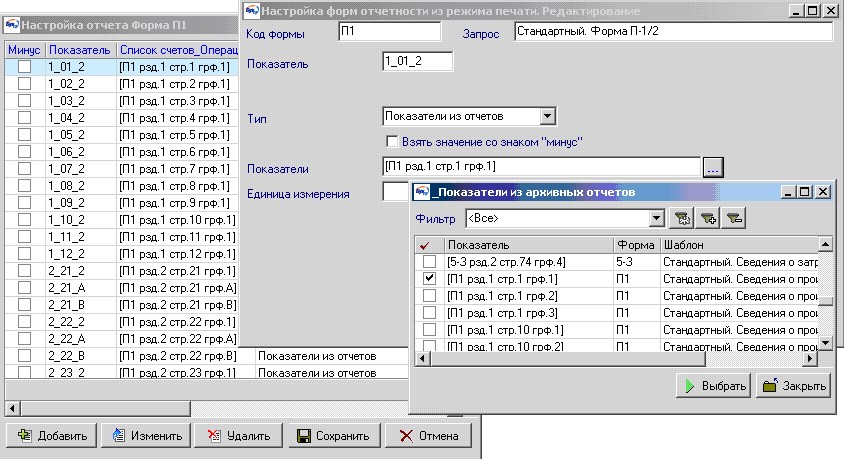844x459 pixels.
Task: Click the list's scroll down arrow
Action: (825, 342)
